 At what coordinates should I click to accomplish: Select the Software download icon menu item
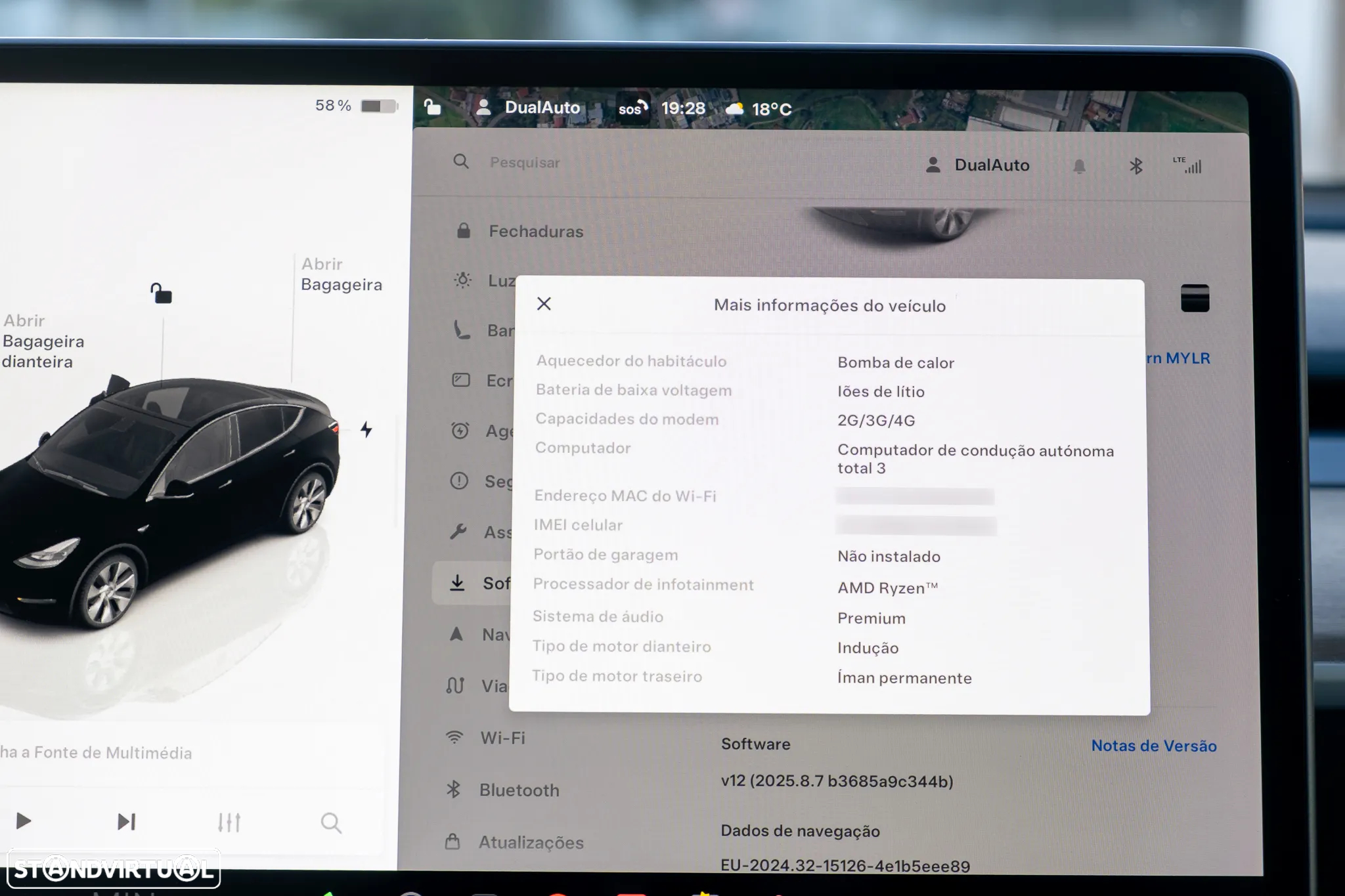pyautogui.click(x=457, y=583)
